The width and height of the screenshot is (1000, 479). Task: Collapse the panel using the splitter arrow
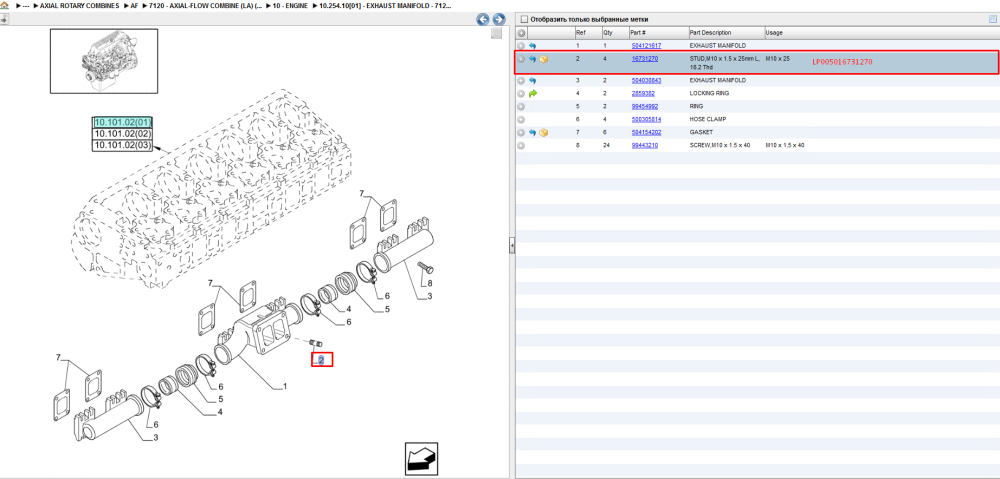point(511,245)
